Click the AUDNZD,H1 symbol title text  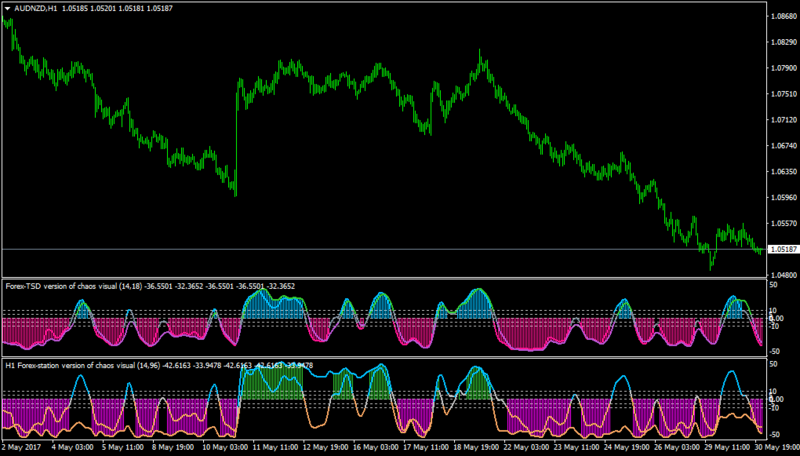point(35,9)
